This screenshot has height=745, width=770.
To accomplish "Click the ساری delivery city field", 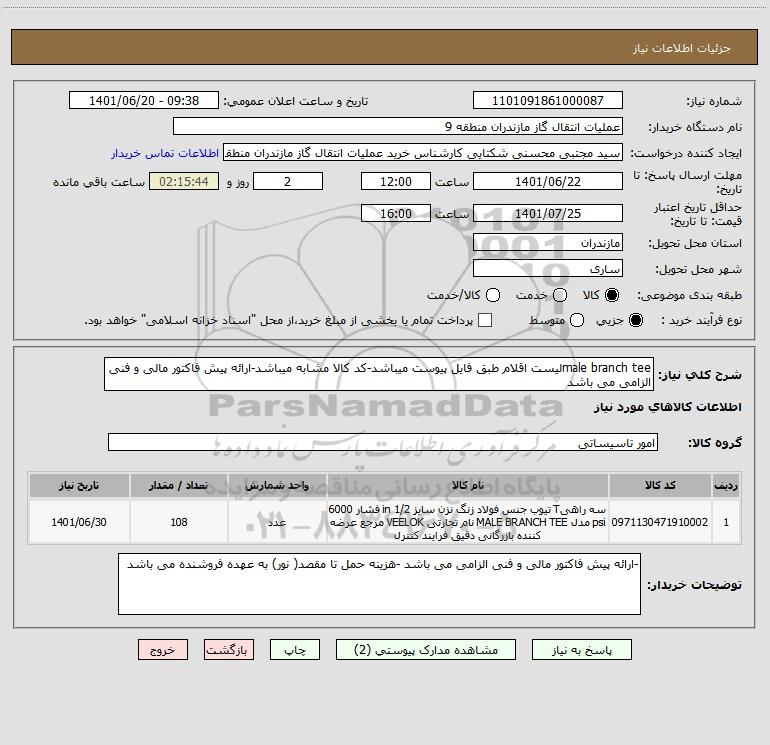I will 548,269.
